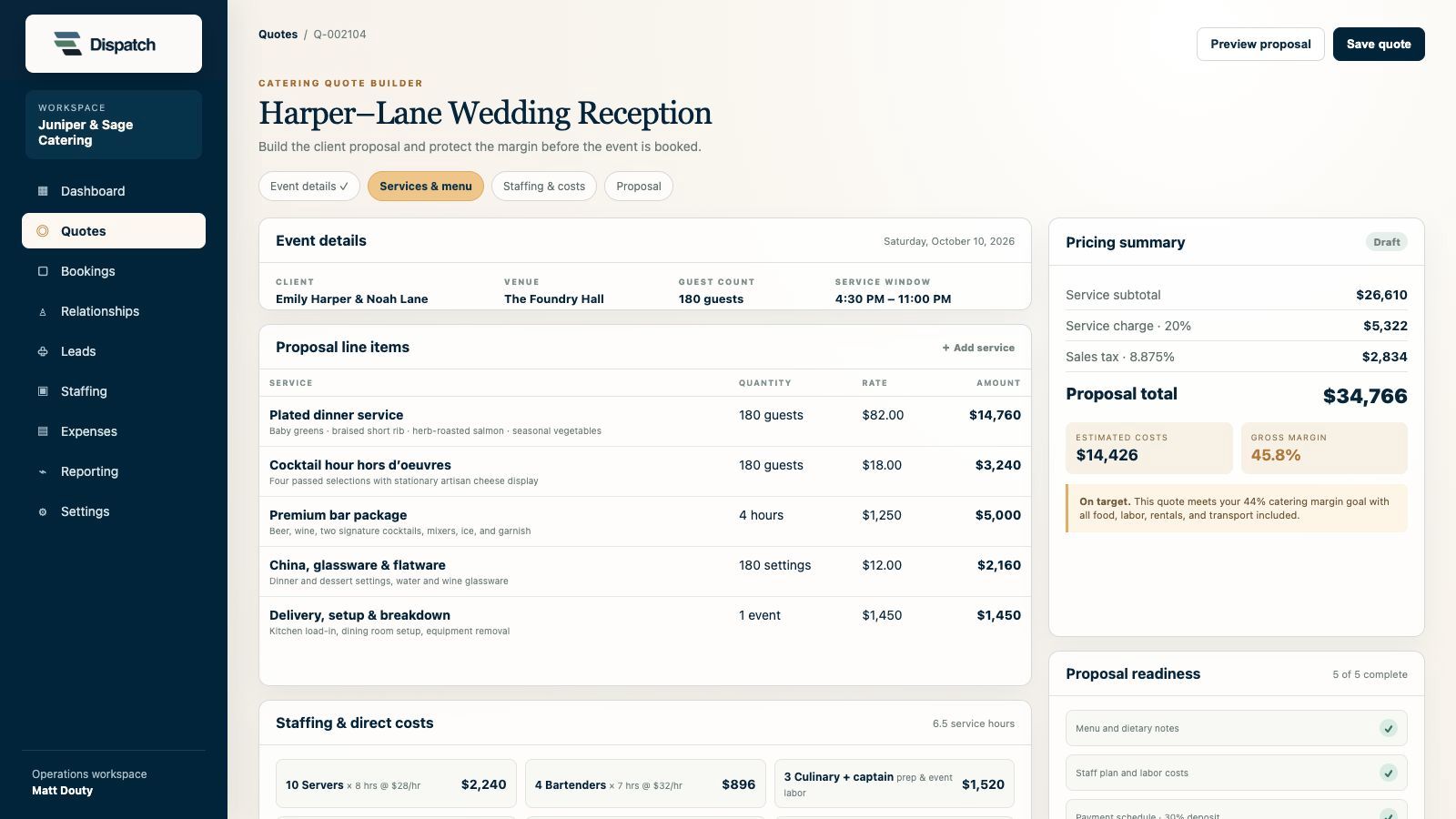Select Delivery, setup & breakdown line item

point(645,622)
